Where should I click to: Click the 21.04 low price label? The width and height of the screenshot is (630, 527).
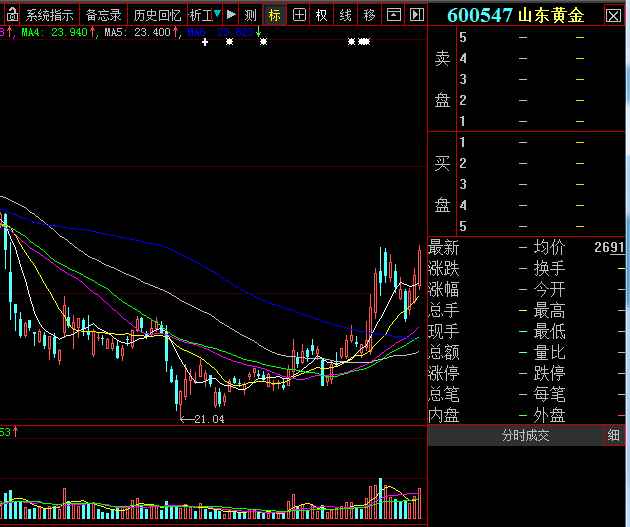coord(209,419)
